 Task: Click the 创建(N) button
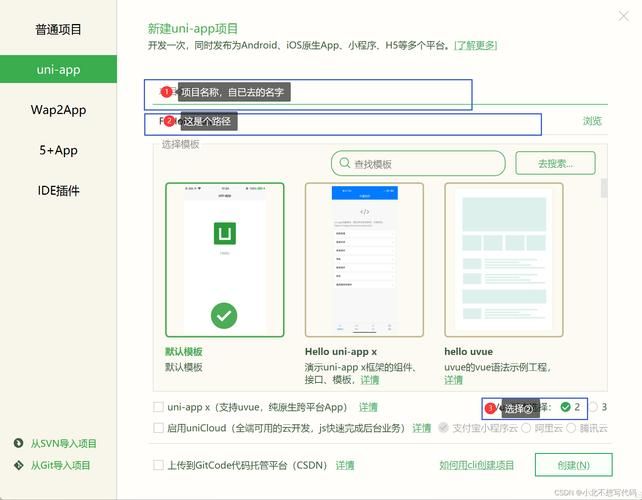(574, 465)
